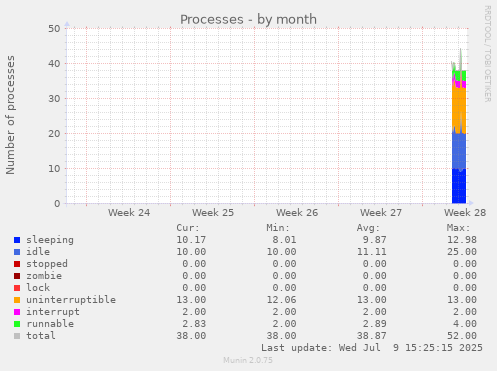Click the 'total' legend label

pyautogui.click(x=41, y=336)
